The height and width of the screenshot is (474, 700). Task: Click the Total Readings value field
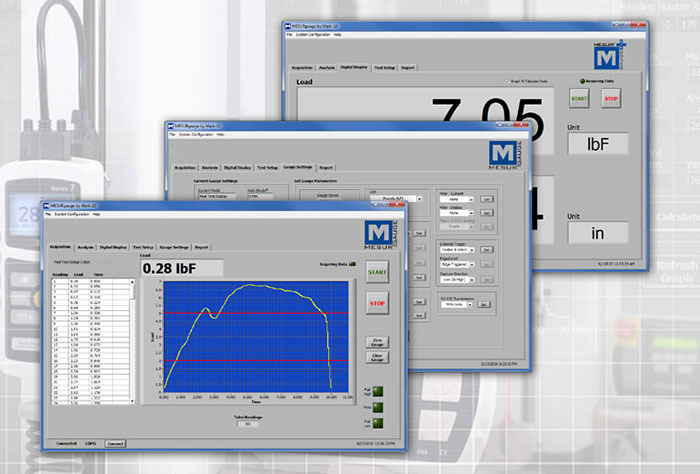coord(248,424)
